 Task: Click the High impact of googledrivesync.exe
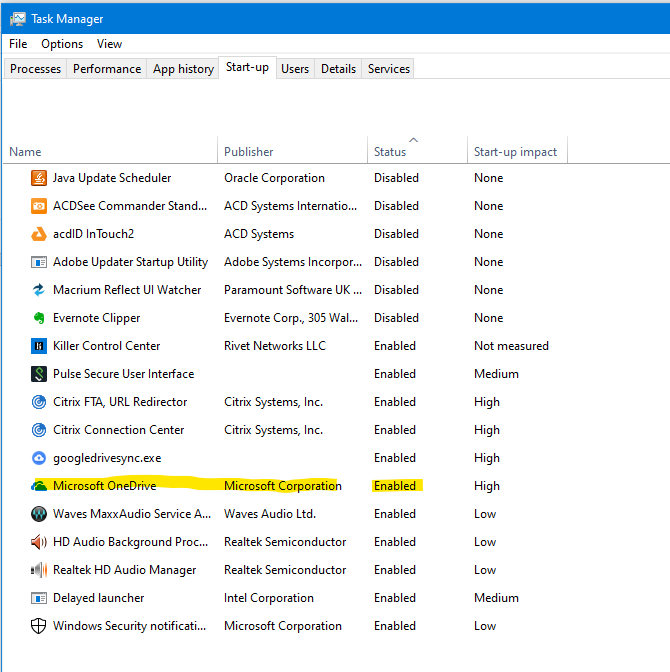click(487, 458)
